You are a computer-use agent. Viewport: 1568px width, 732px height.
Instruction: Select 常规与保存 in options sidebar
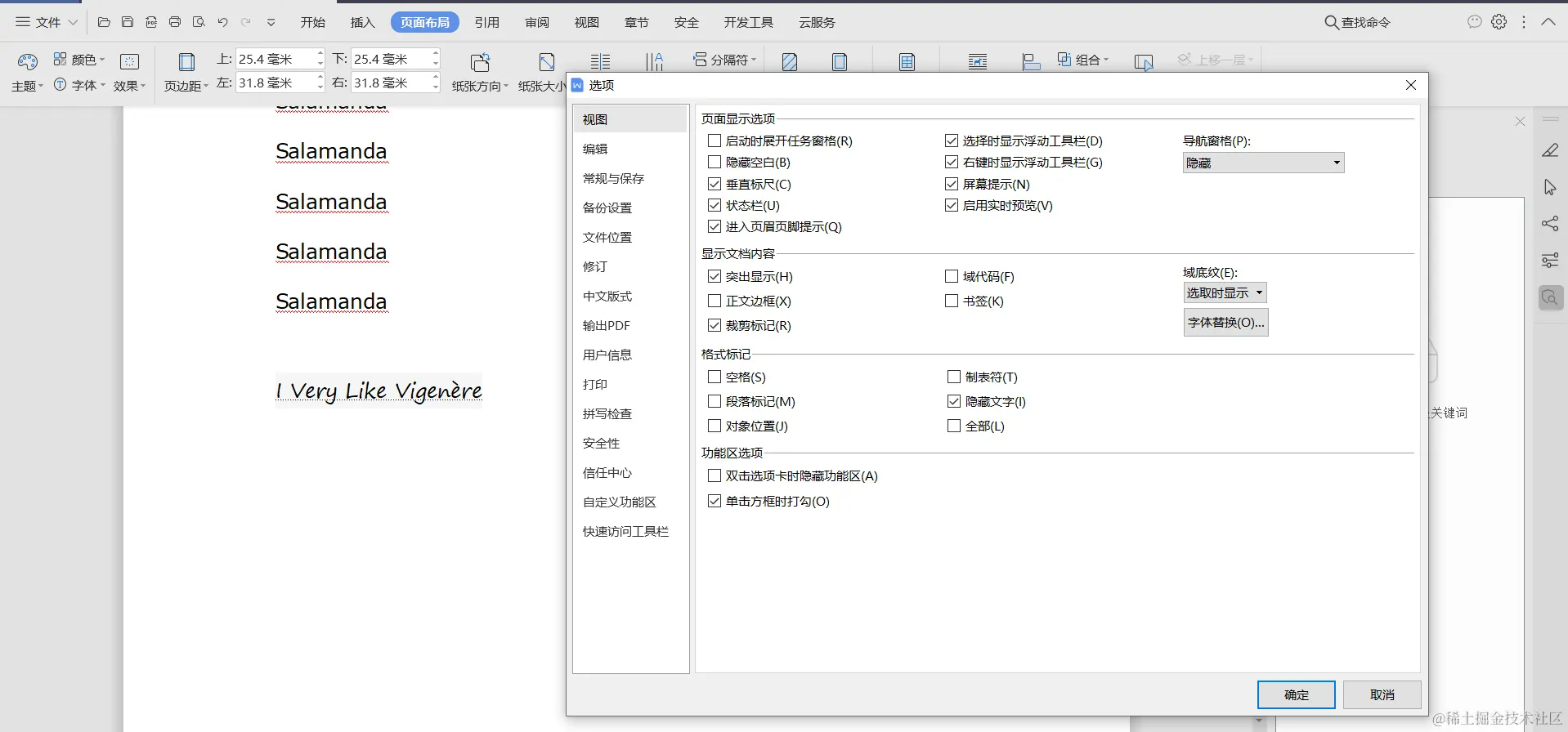point(629,178)
